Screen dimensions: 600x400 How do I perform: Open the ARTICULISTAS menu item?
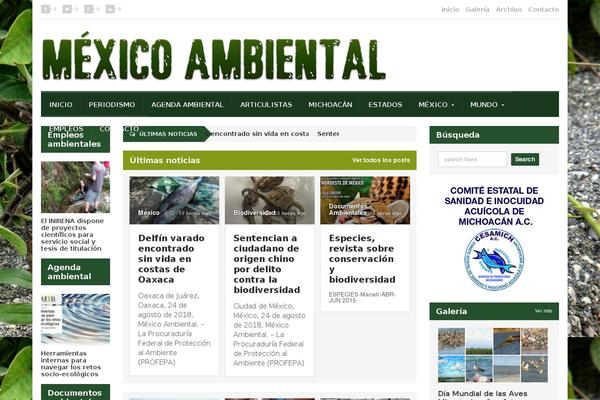pyautogui.click(x=266, y=104)
